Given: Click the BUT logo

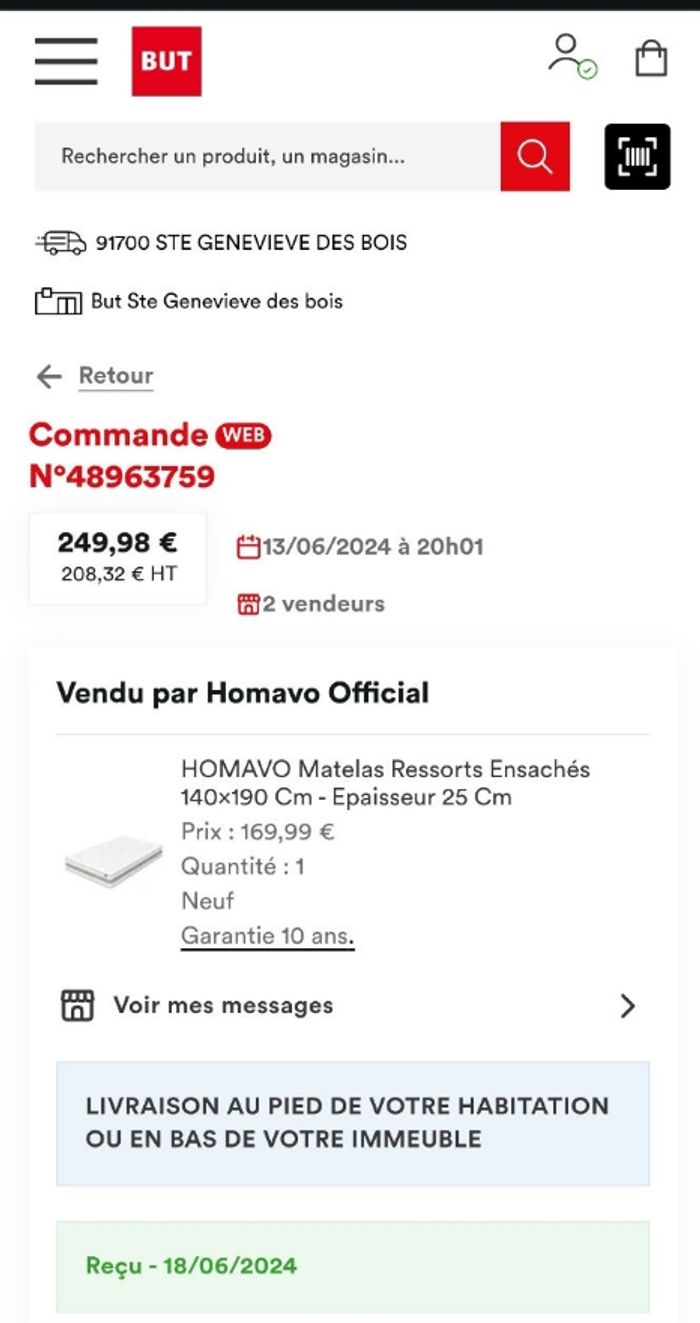Looking at the screenshot, I should 166,61.
